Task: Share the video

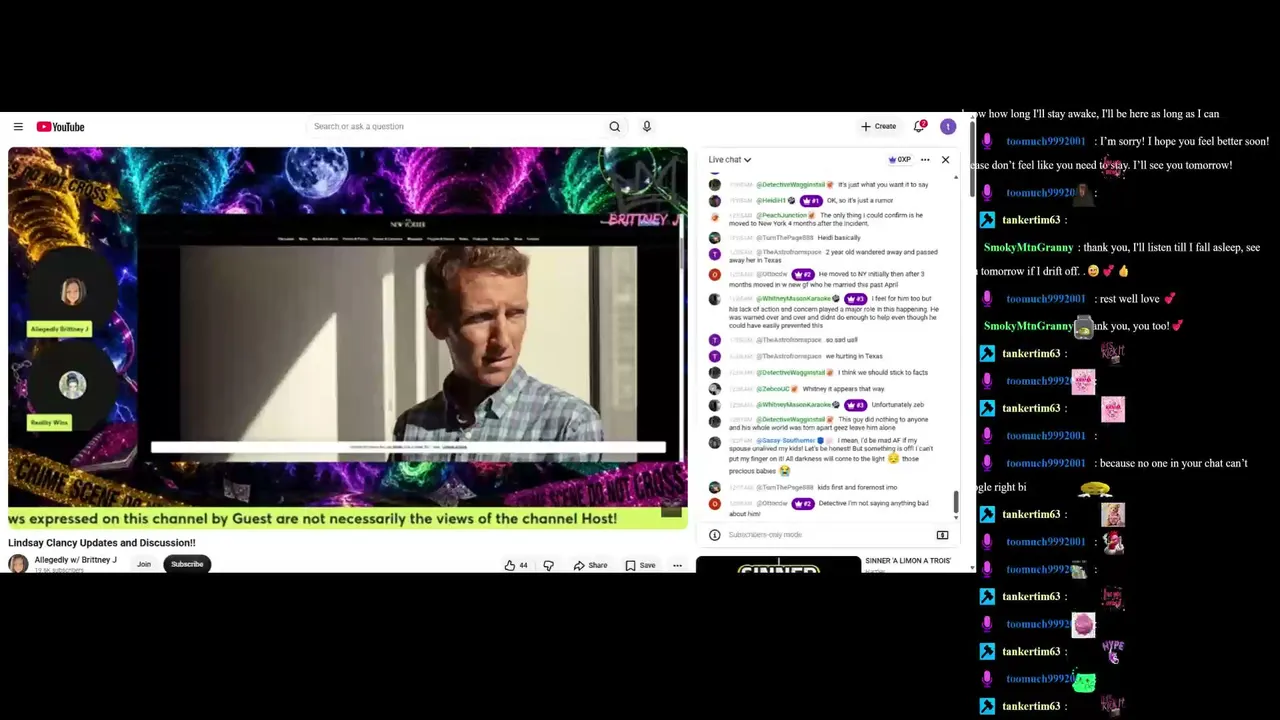Action: pos(590,565)
